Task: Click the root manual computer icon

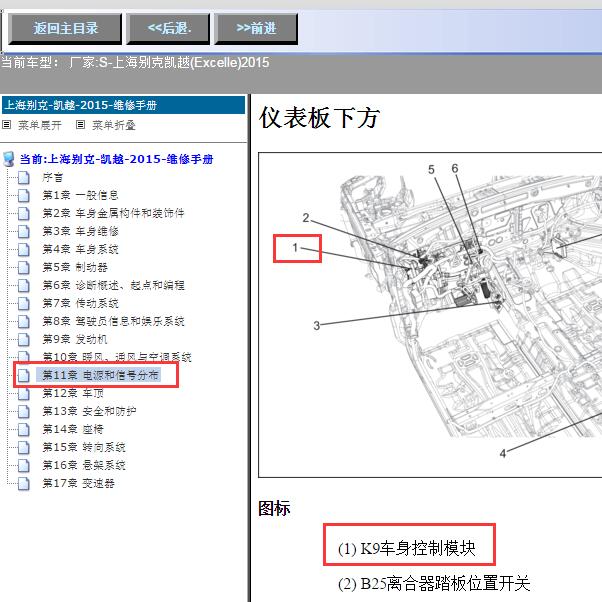Action: tap(9, 159)
